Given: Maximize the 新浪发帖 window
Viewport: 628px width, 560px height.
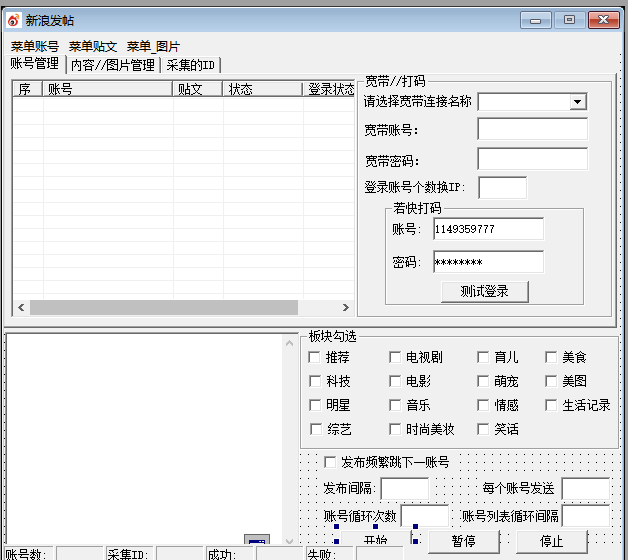Looking at the screenshot, I should [x=569, y=20].
